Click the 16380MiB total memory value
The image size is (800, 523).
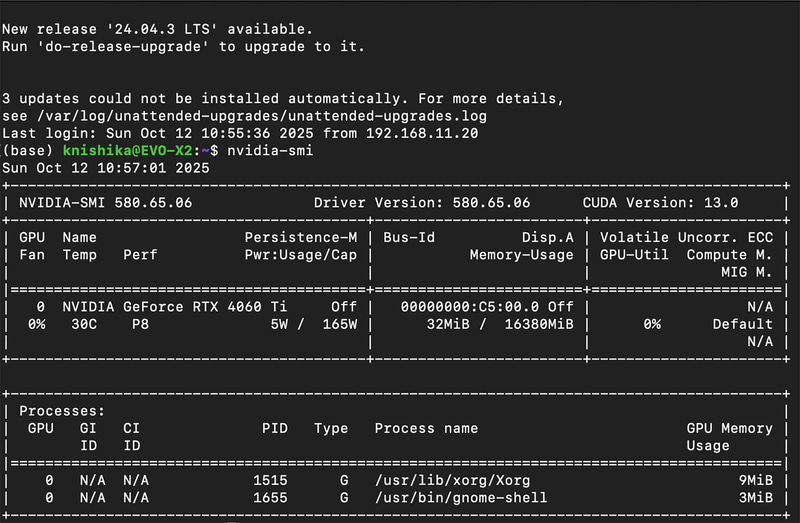point(539,324)
